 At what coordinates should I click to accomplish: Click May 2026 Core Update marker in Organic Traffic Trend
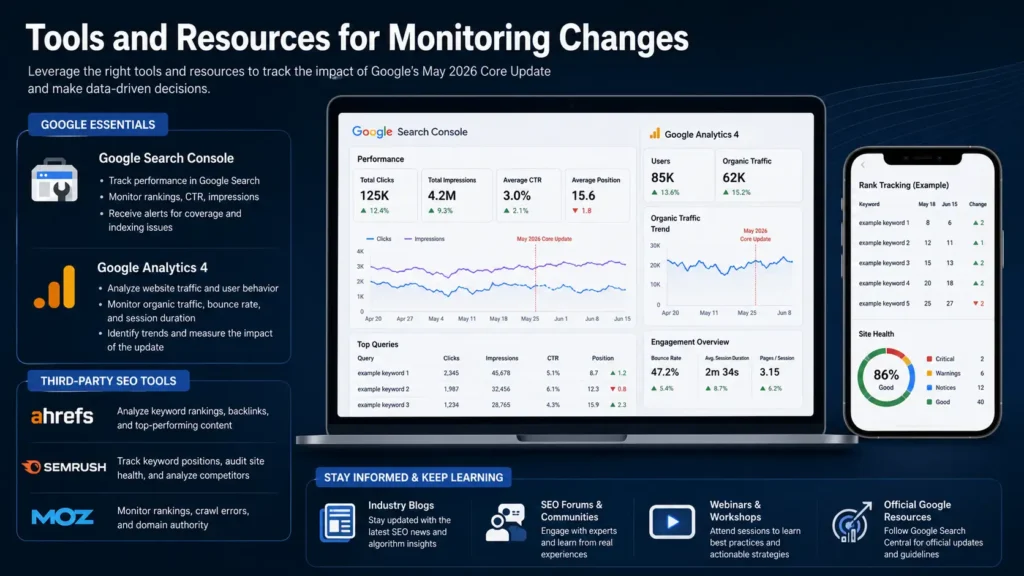(755, 234)
